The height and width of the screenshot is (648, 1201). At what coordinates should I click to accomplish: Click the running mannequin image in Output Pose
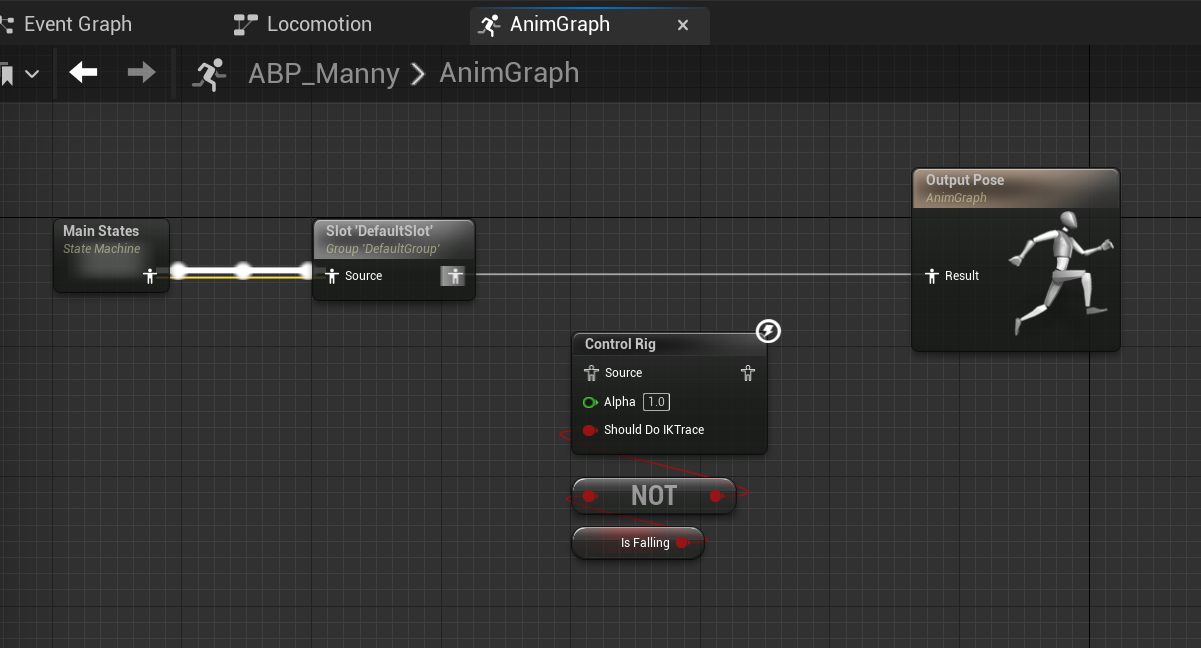click(x=1061, y=271)
